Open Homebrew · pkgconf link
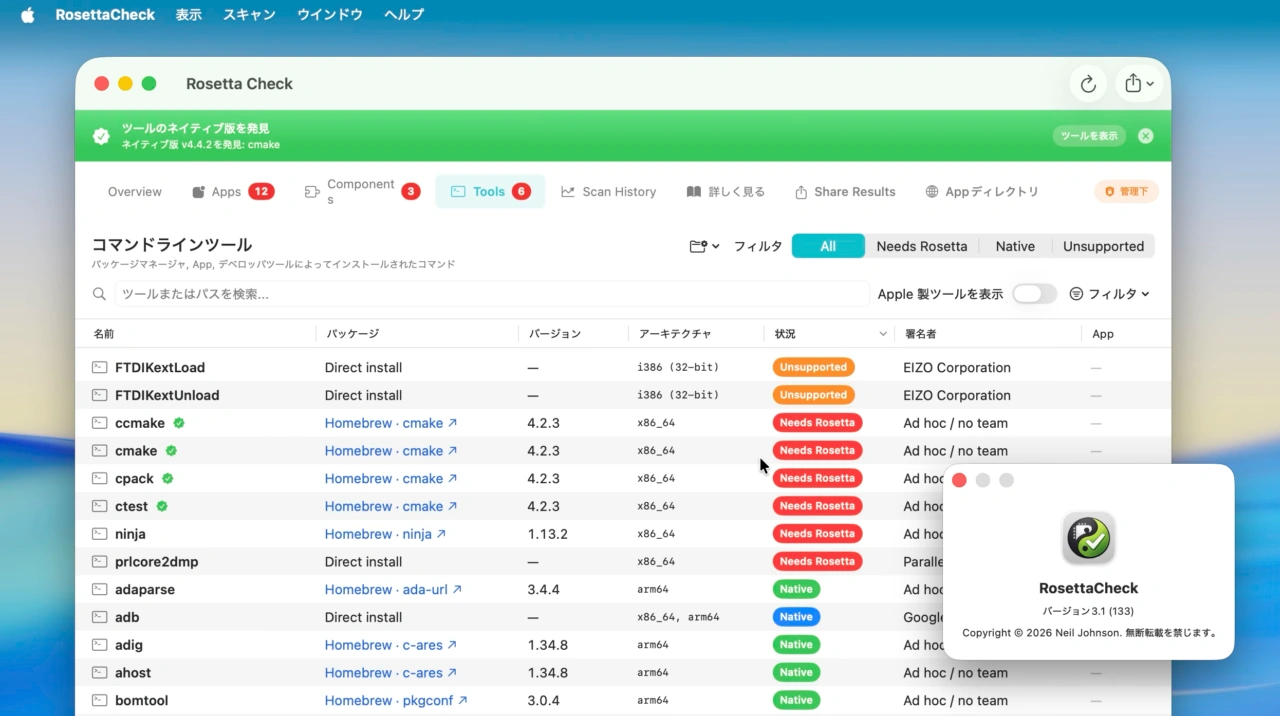This screenshot has height=716, width=1280. coord(396,701)
